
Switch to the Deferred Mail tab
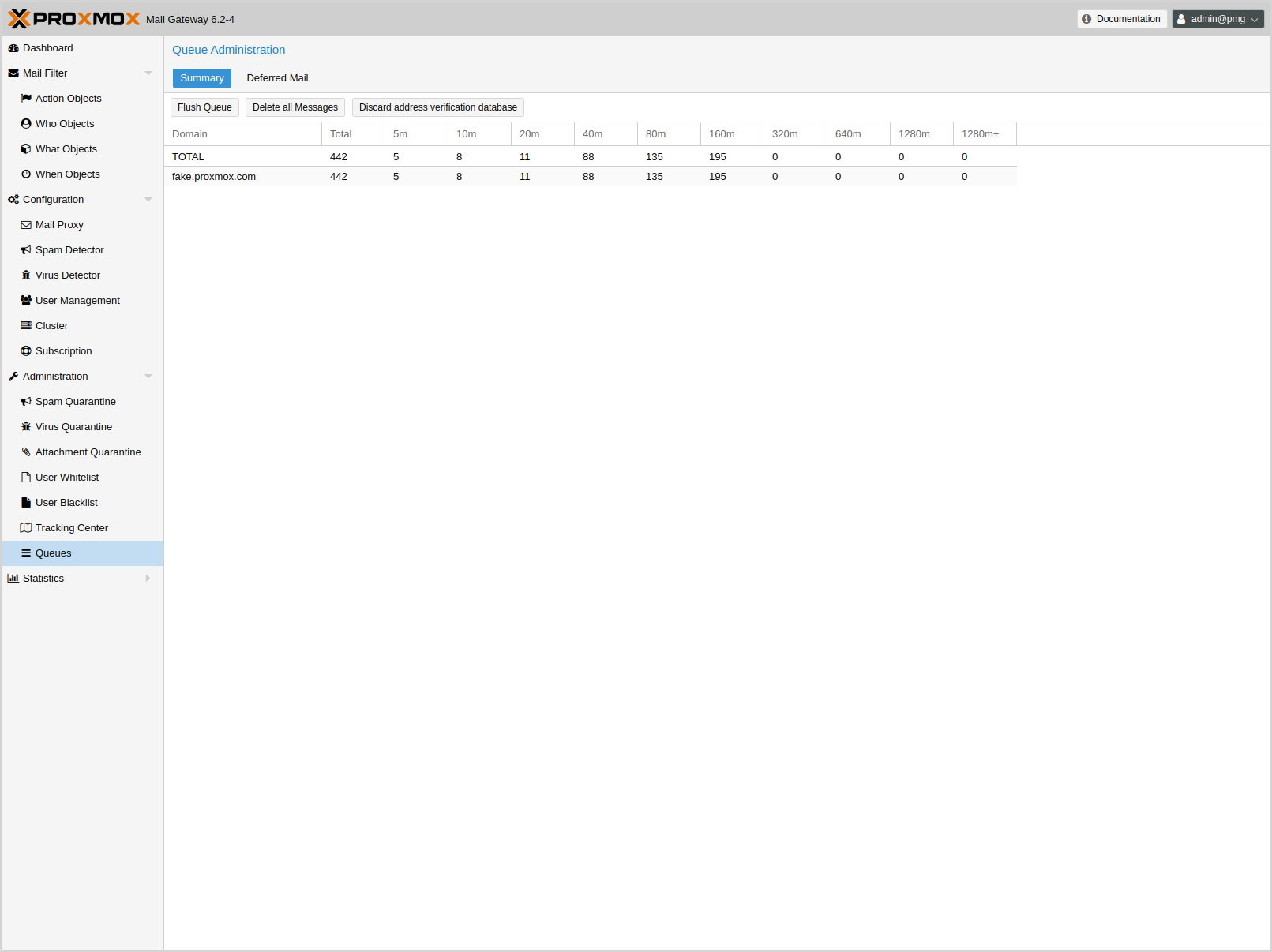[x=277, y=78]
